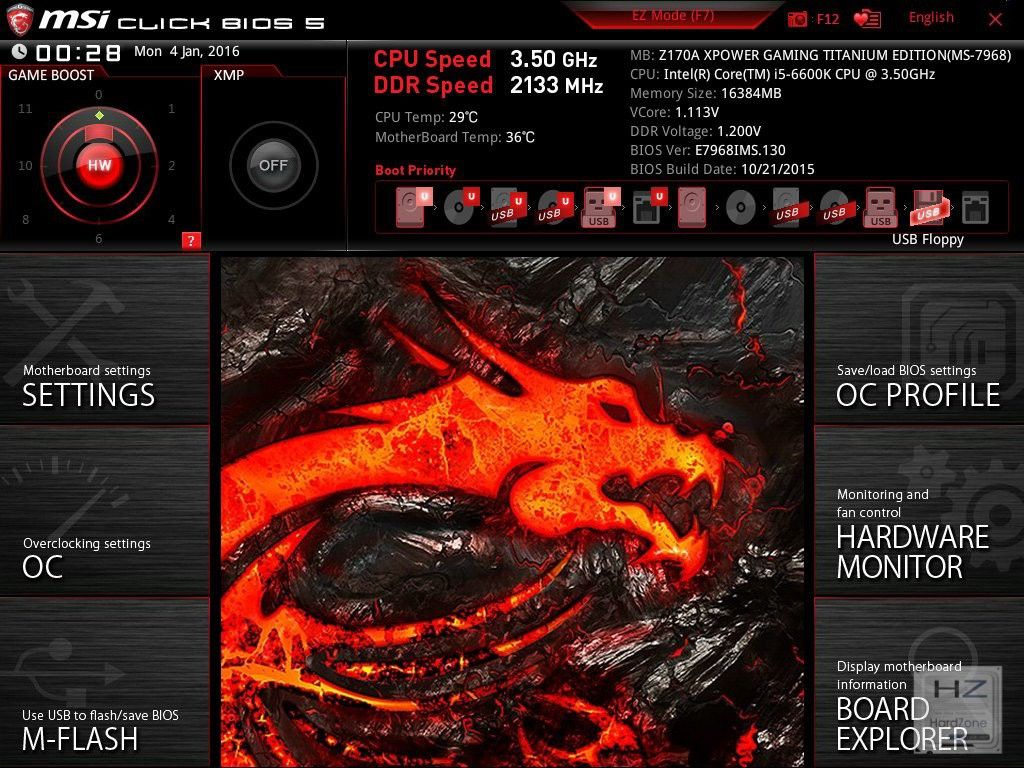Screen dimensions: 1024x768
Task: Open favorites with the heart icon
Action: pyautogui.click(x=867, y=19)
